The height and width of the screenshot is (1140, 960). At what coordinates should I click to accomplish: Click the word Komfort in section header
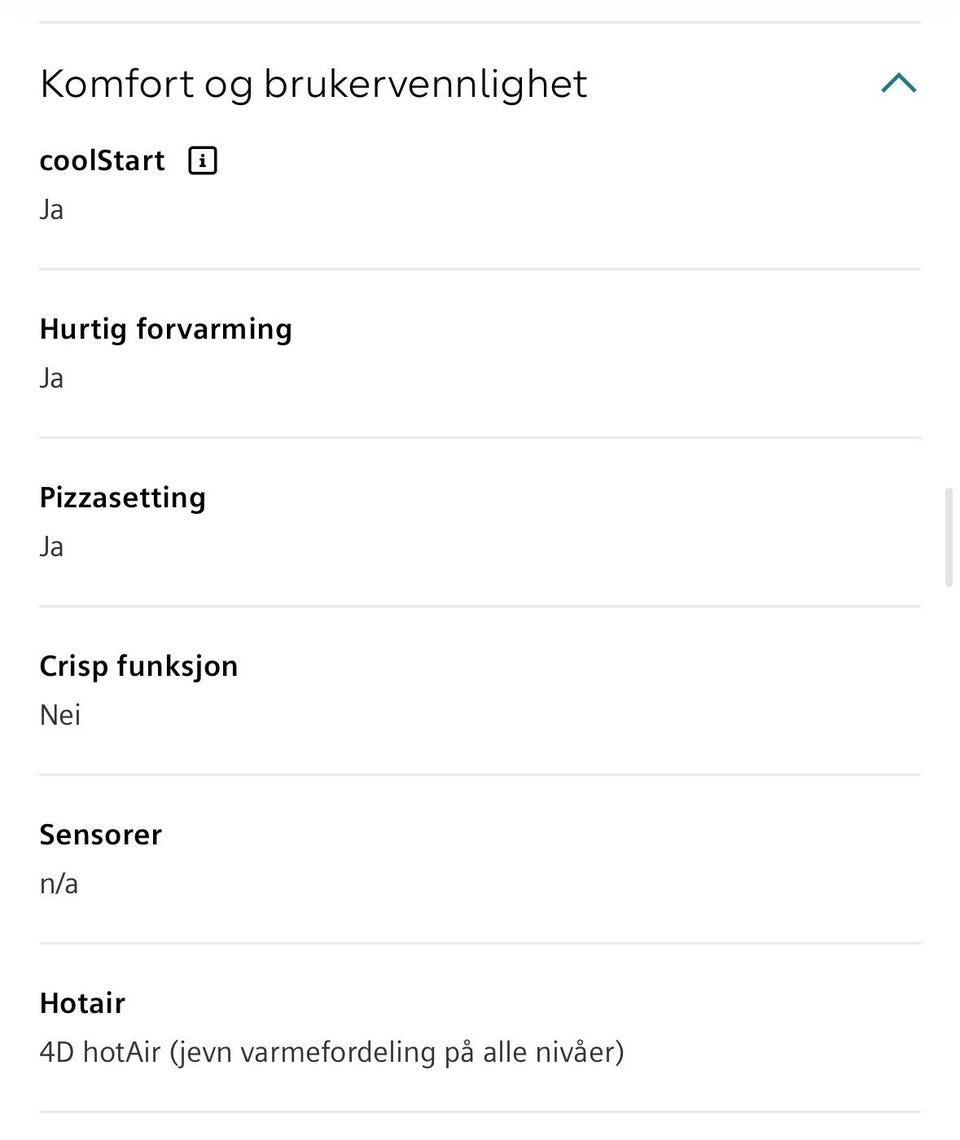point(117,84)
